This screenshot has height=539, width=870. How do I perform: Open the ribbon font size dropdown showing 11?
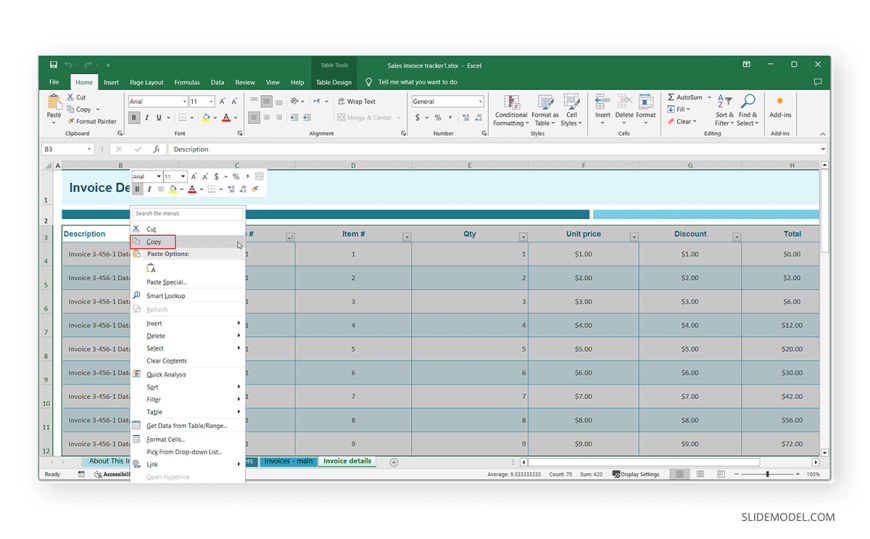point(211,102)
